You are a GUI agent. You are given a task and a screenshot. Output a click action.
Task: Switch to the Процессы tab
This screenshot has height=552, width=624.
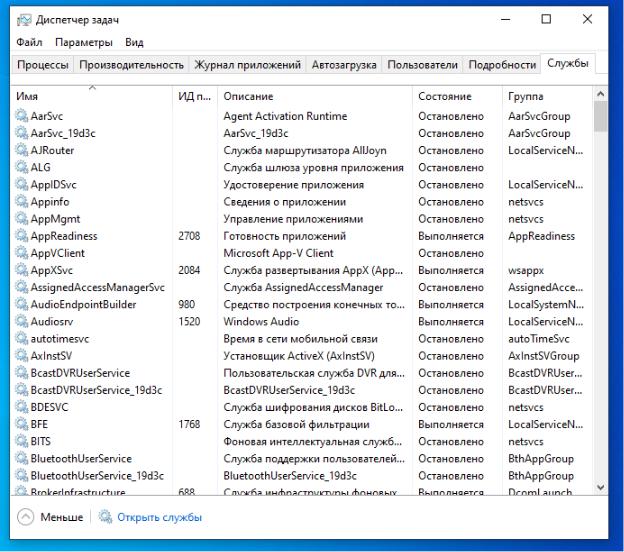point(43,64)
